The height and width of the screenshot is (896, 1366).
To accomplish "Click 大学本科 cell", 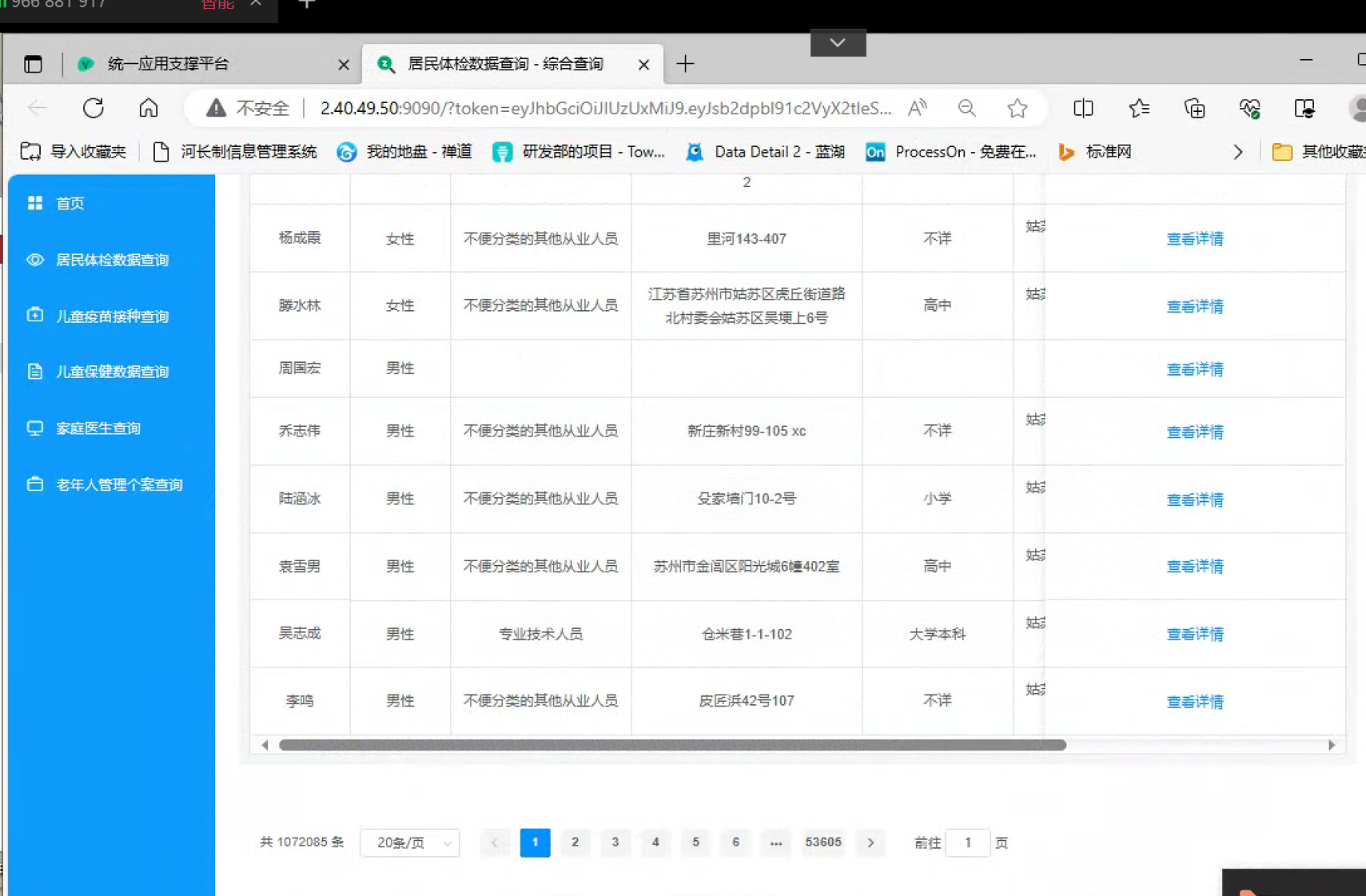I will [x=937, y=634].
